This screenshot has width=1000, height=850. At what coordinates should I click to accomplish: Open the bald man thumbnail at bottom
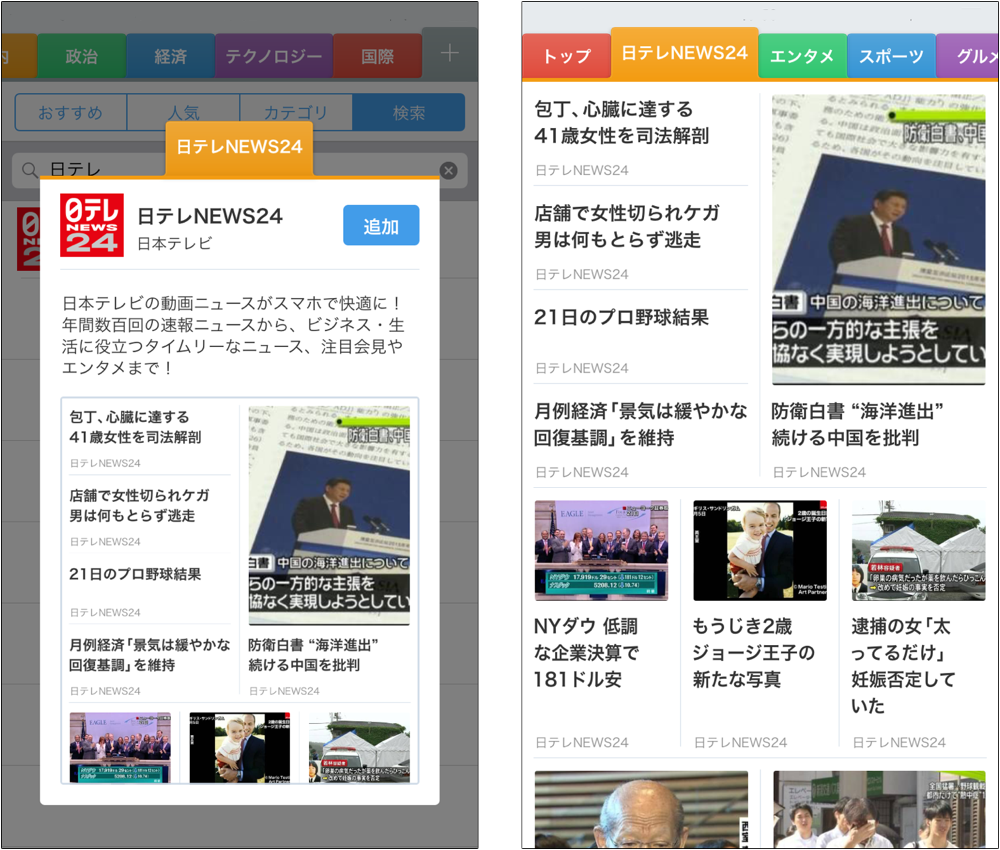click(x=641, y=809)
